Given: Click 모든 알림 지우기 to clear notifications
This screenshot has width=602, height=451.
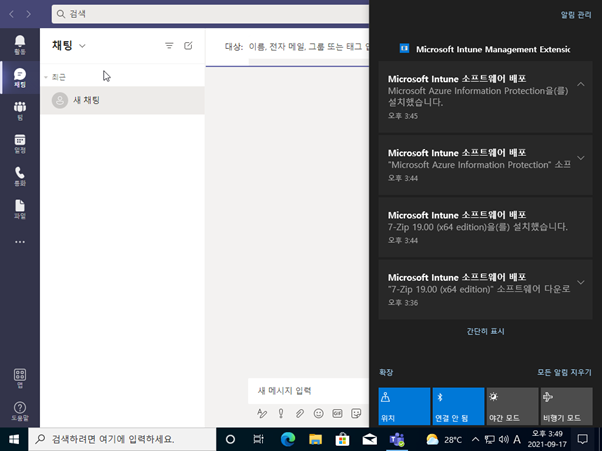Looking at the screenshot, I should tap(564, 372).
